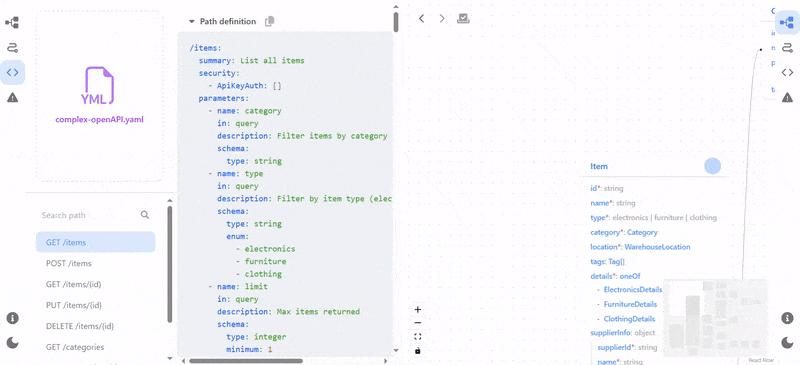Collapse the Path definition section
800x365 pixels.
(192, 21)
